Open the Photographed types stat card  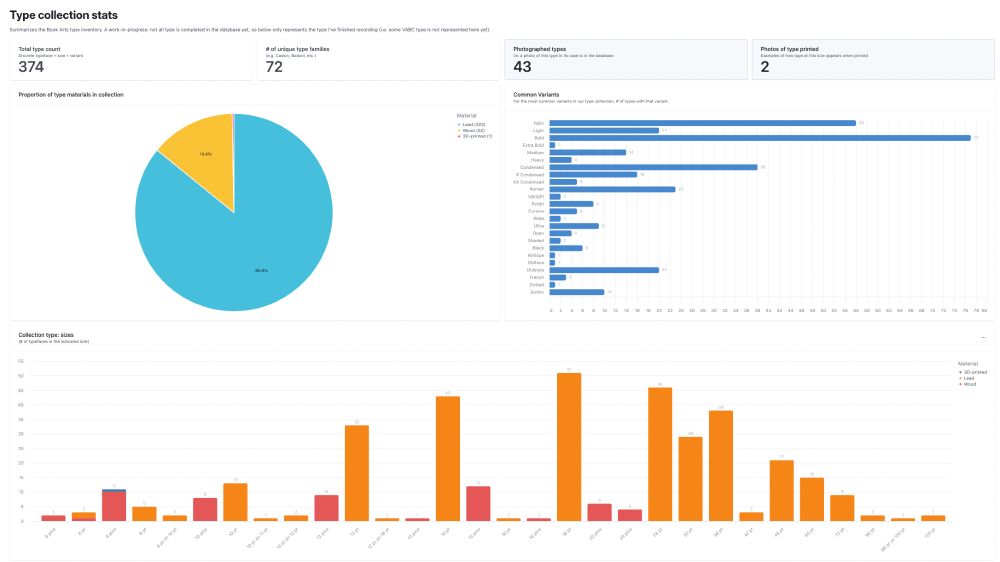click(625, 60)
